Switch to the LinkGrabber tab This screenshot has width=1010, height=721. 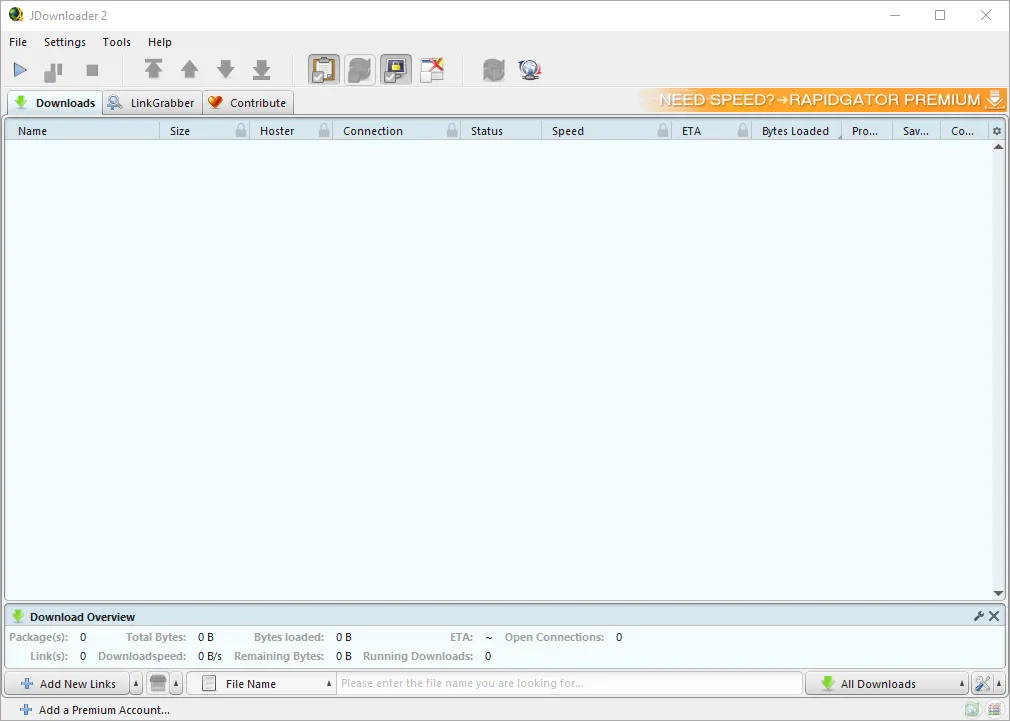click(153, 102)
